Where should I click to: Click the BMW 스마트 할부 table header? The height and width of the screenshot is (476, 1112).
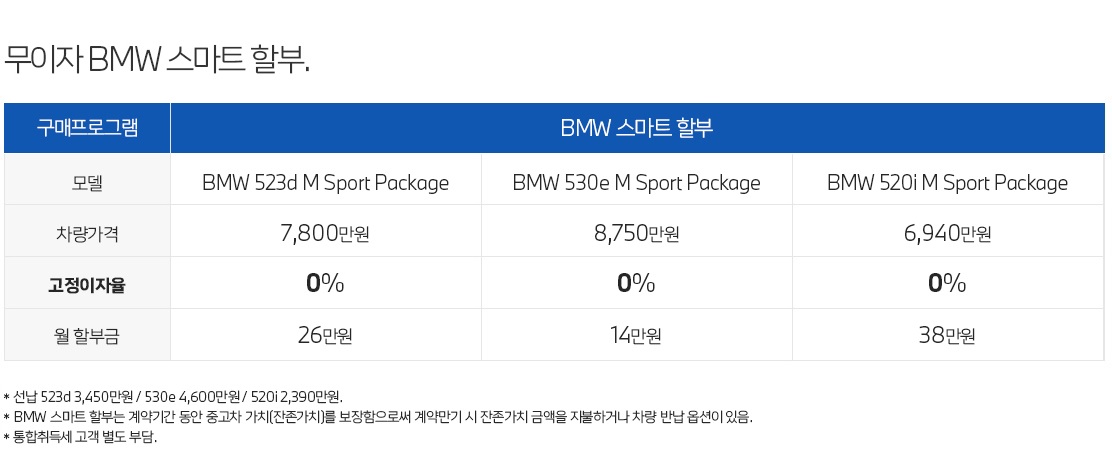(637, 128)
